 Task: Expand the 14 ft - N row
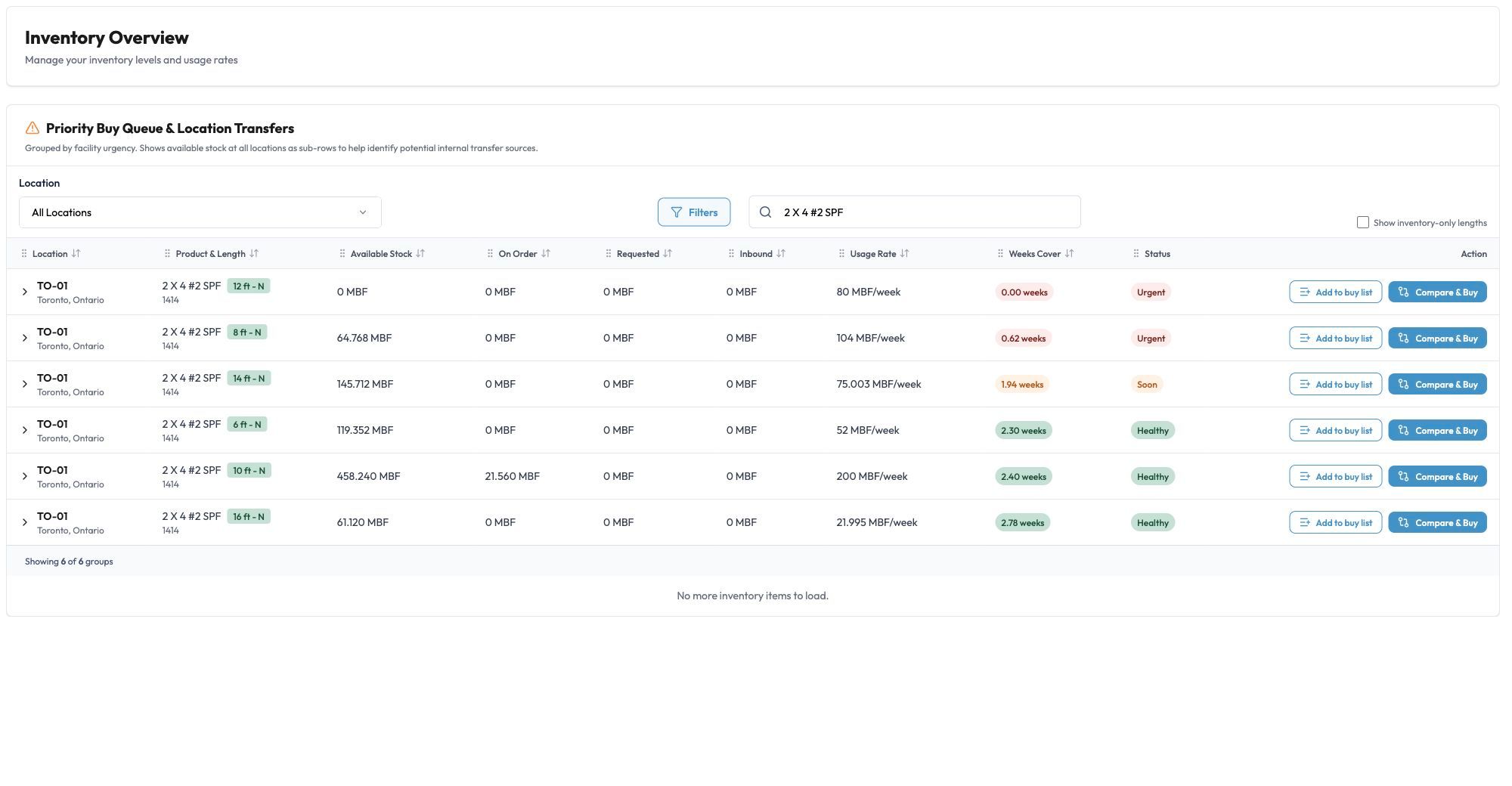(x=24, y=384)
